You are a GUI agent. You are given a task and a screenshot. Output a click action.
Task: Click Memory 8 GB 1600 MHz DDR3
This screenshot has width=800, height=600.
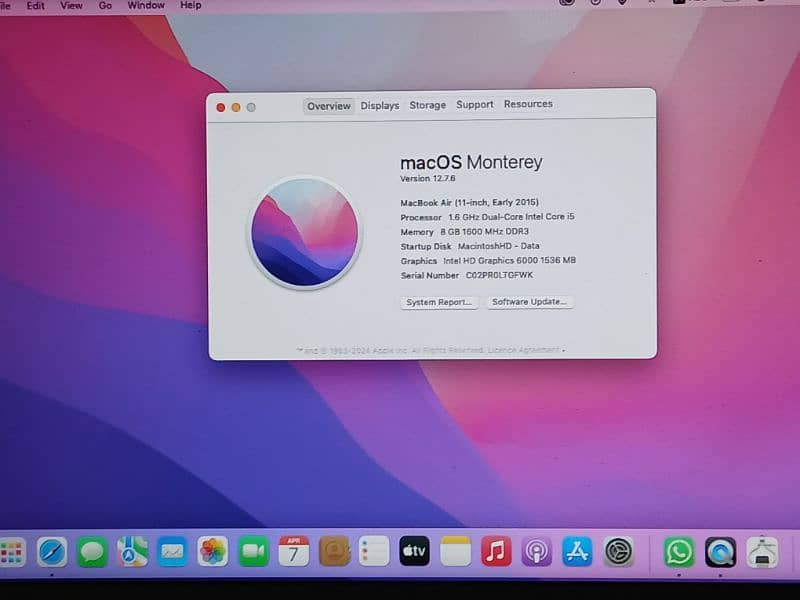coord(464,232)
